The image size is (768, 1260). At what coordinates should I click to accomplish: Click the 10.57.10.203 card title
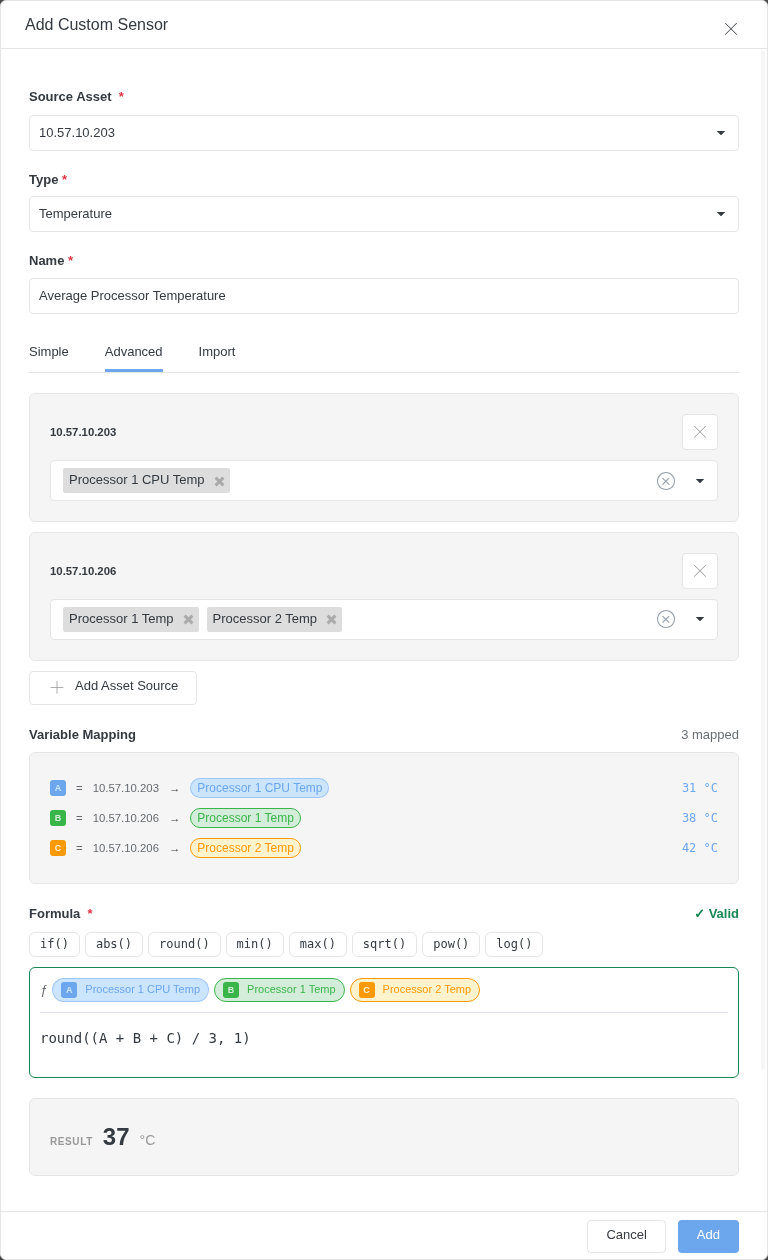click(x=83, y=432)
